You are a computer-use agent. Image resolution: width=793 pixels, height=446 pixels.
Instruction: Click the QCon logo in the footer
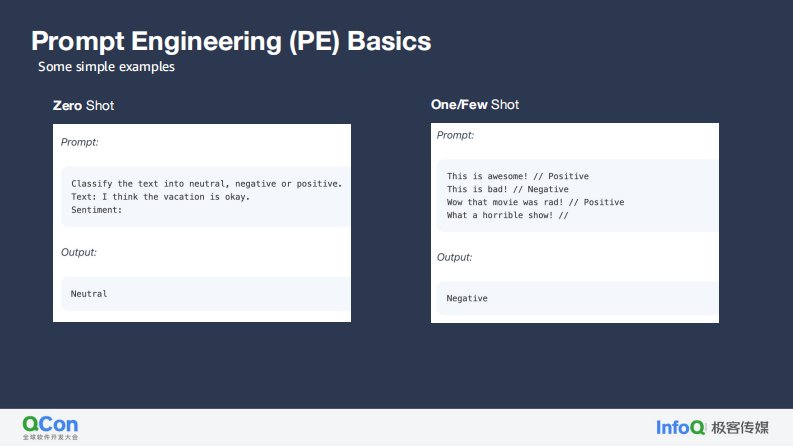tap(50, 424)
